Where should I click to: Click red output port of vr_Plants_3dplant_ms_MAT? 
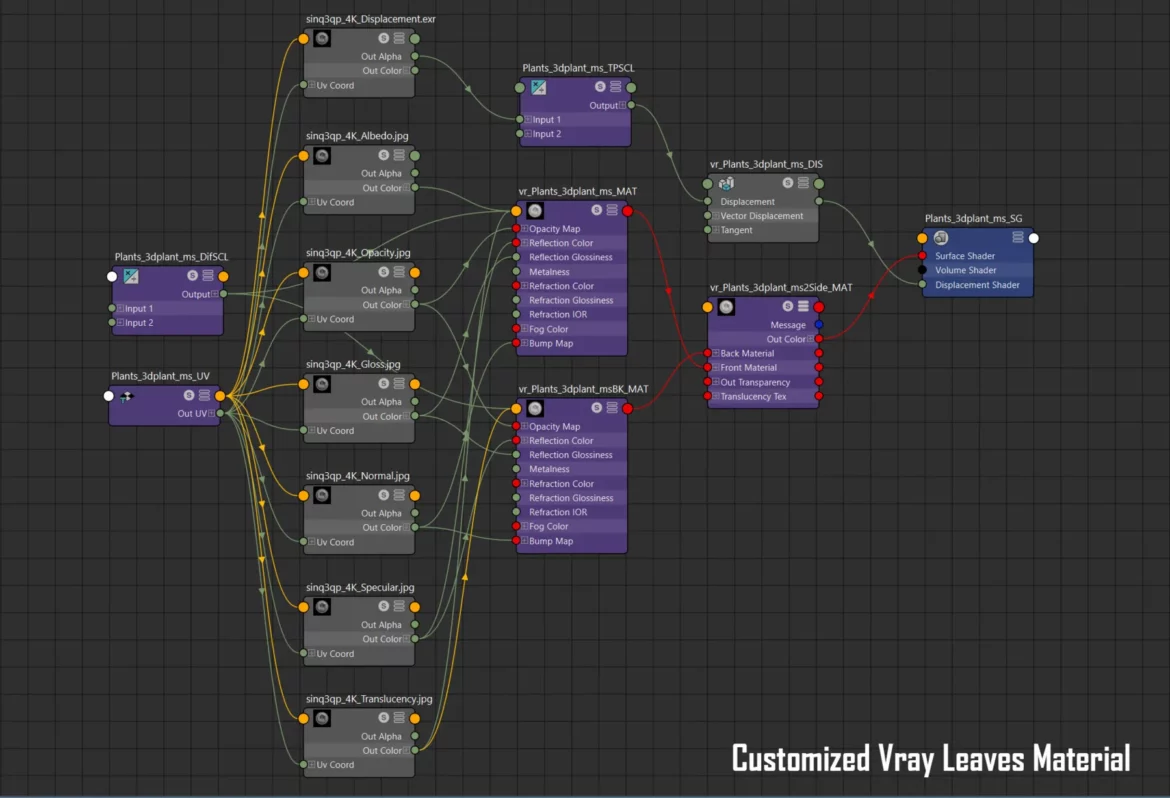click(628, 211)
